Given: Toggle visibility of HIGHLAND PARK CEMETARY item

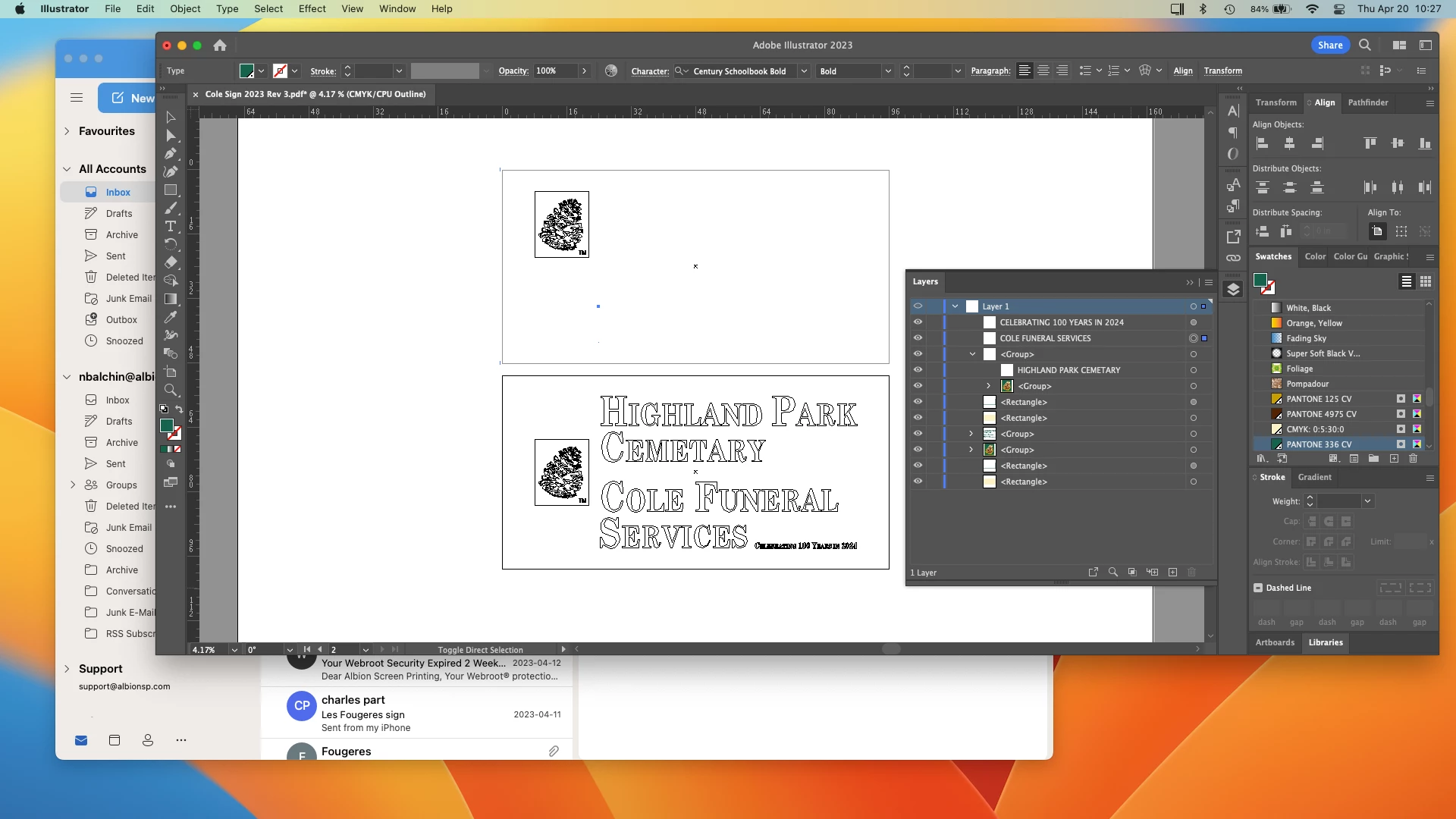Looking at the screenshot, I should pos(918,370).
